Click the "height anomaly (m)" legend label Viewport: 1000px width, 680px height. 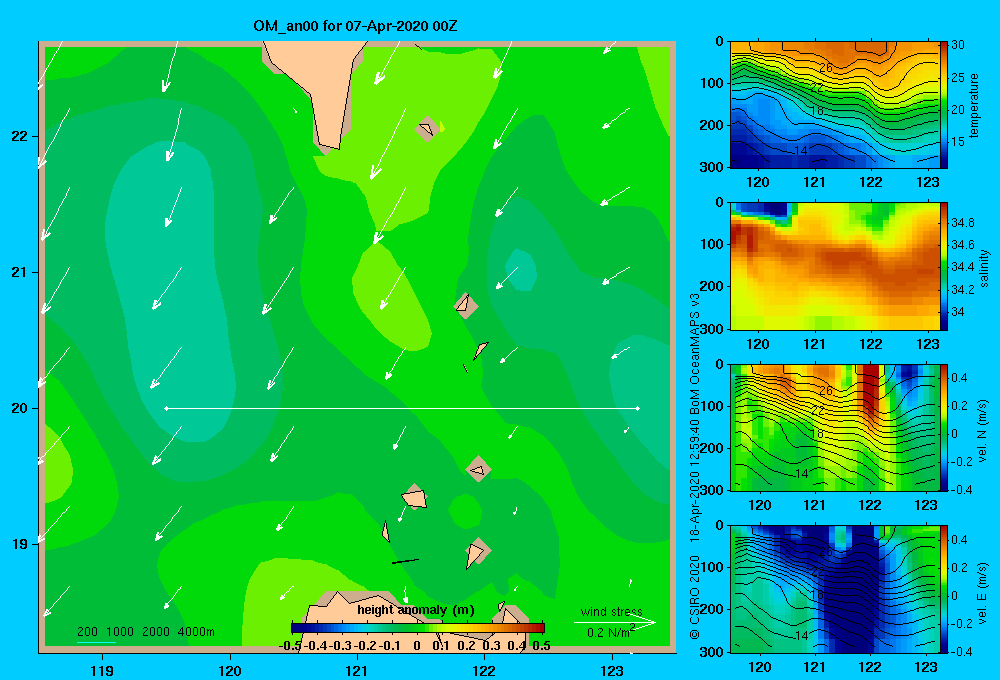tap(416, 610)
